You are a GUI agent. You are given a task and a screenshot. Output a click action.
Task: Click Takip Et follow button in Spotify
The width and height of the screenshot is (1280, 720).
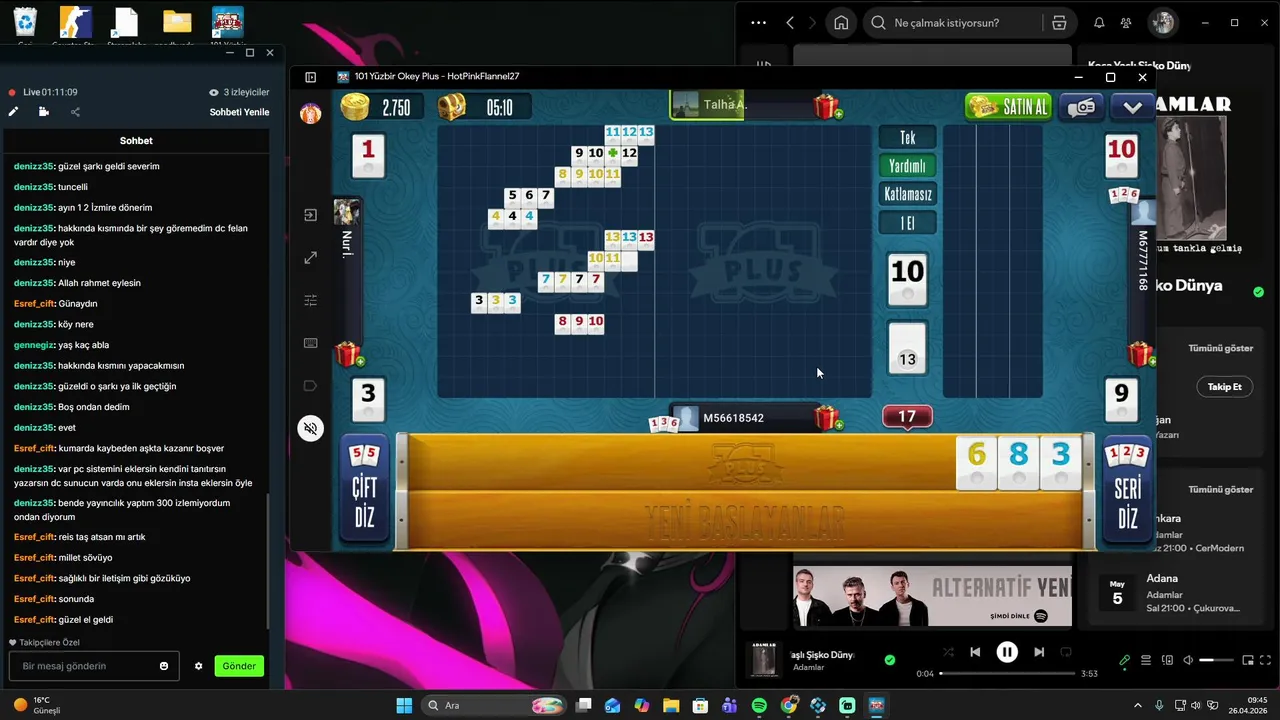1225,387
